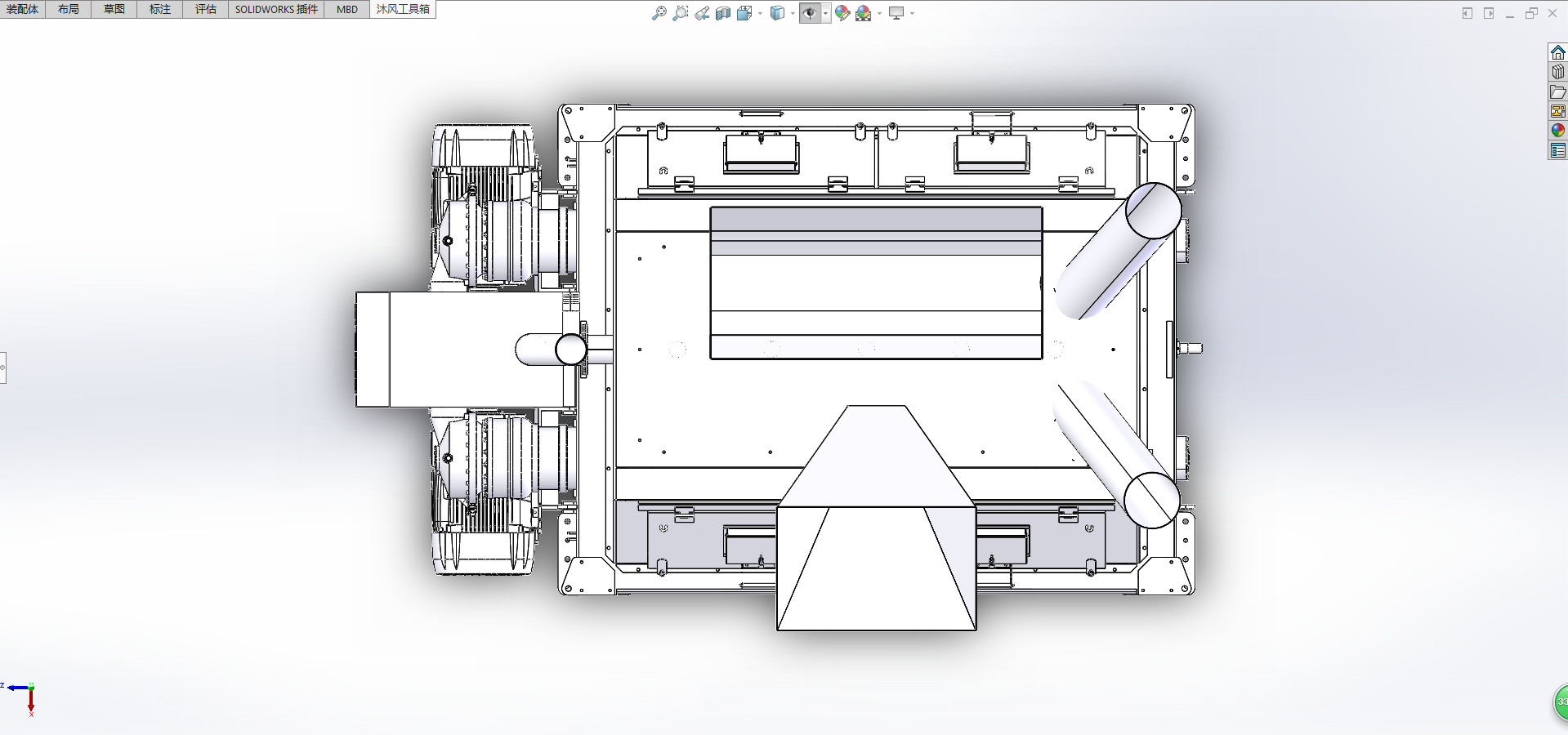This screenshot has width=1568, height=735.
Task: Restore the Previous View
Action: click(702, 13)
